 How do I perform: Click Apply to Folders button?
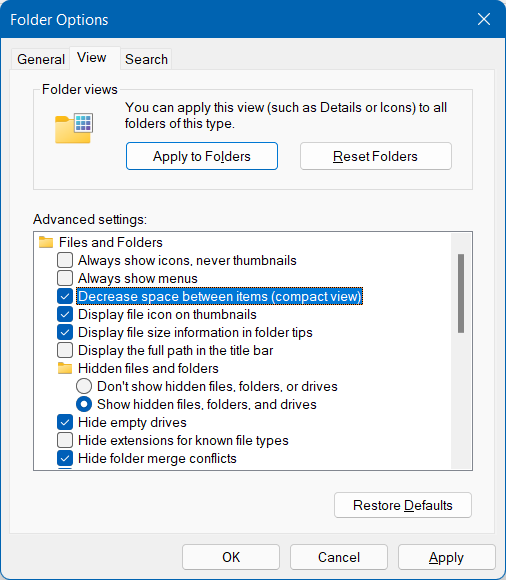202,156
